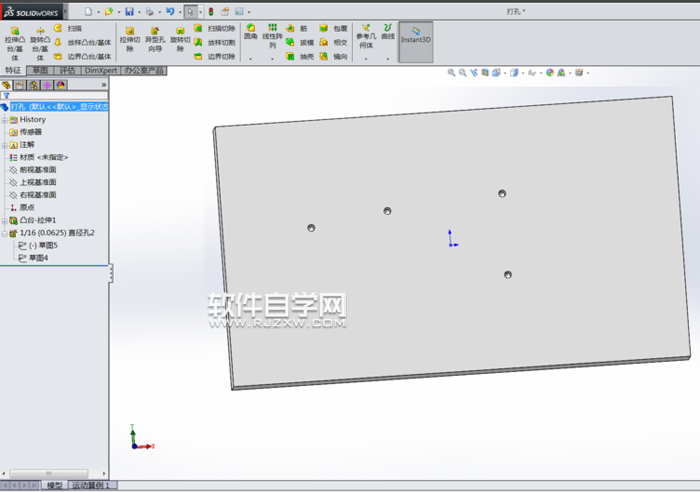
Task: Select the 镜向 mirror tool
Action: (x=333, y=56)
